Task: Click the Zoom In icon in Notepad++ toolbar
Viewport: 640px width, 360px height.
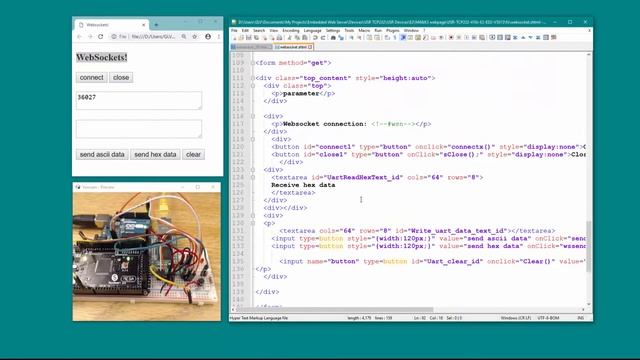Action: (351, 38)
